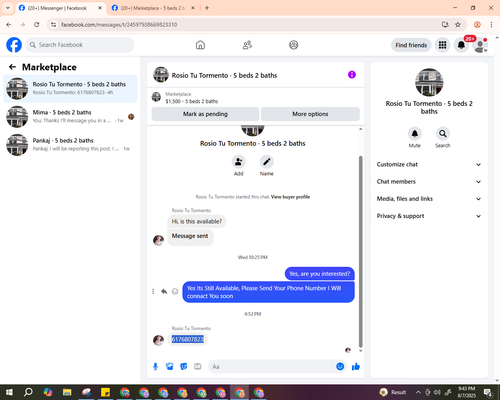Open the account profile avatar menu
500x400 pixels.
(x=480, y=45)
